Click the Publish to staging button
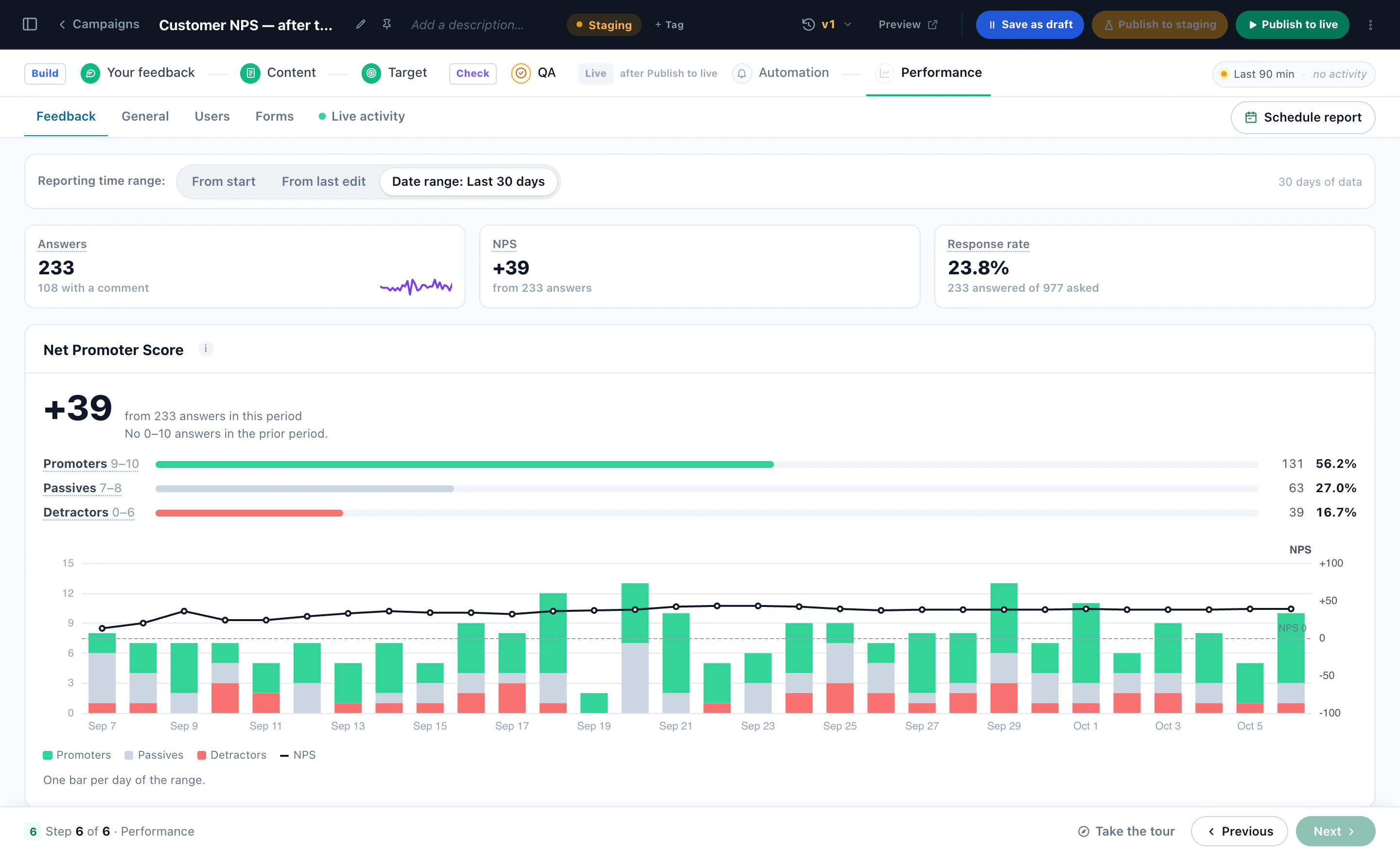 pos(1159,24)
